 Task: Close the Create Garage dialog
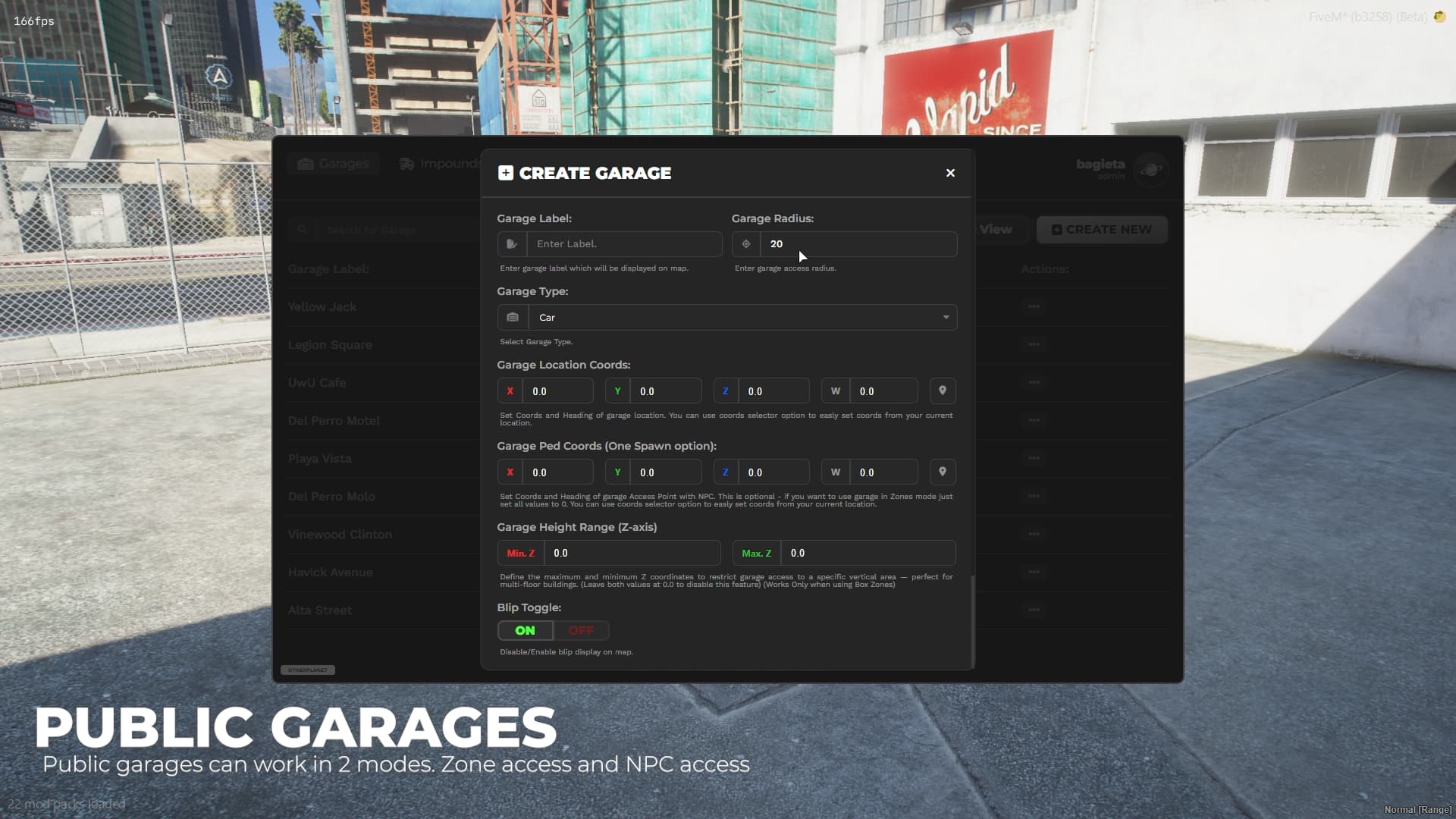click(950, 173)
